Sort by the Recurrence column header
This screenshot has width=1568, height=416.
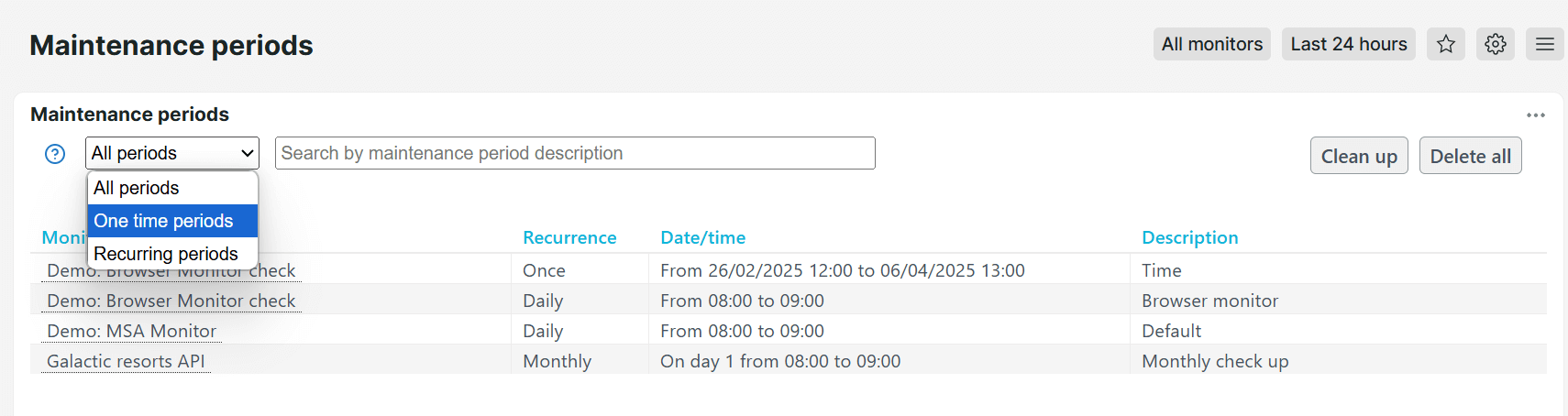(569, 237)
